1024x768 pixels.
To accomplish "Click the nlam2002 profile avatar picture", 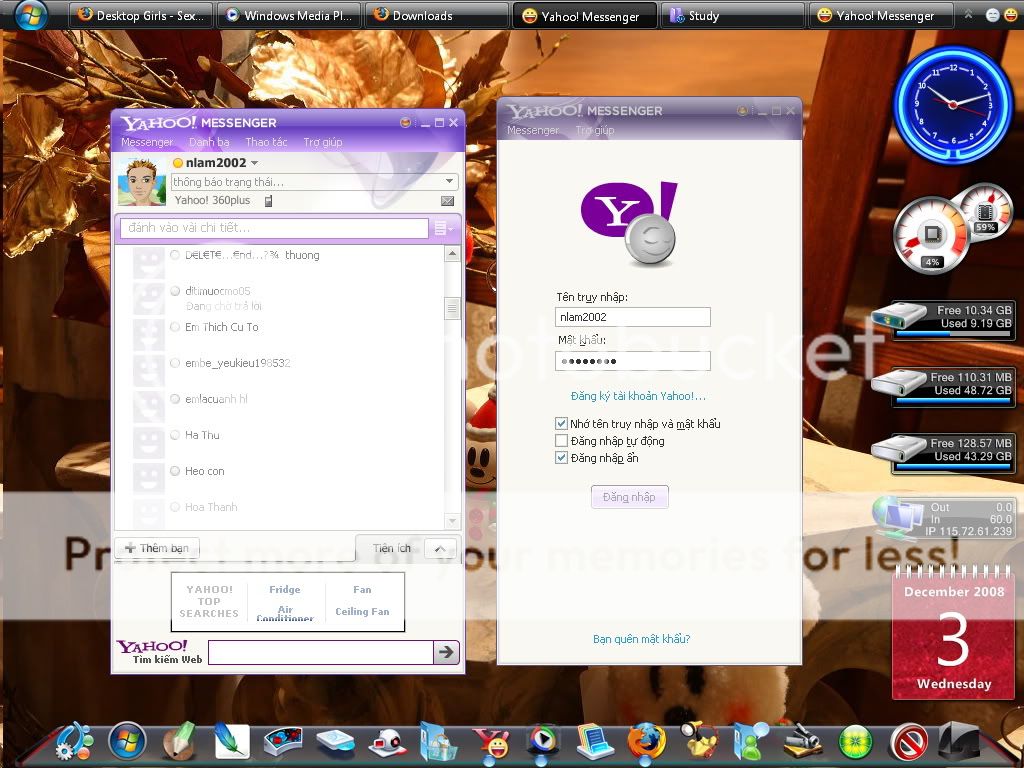I will (142, 182).
